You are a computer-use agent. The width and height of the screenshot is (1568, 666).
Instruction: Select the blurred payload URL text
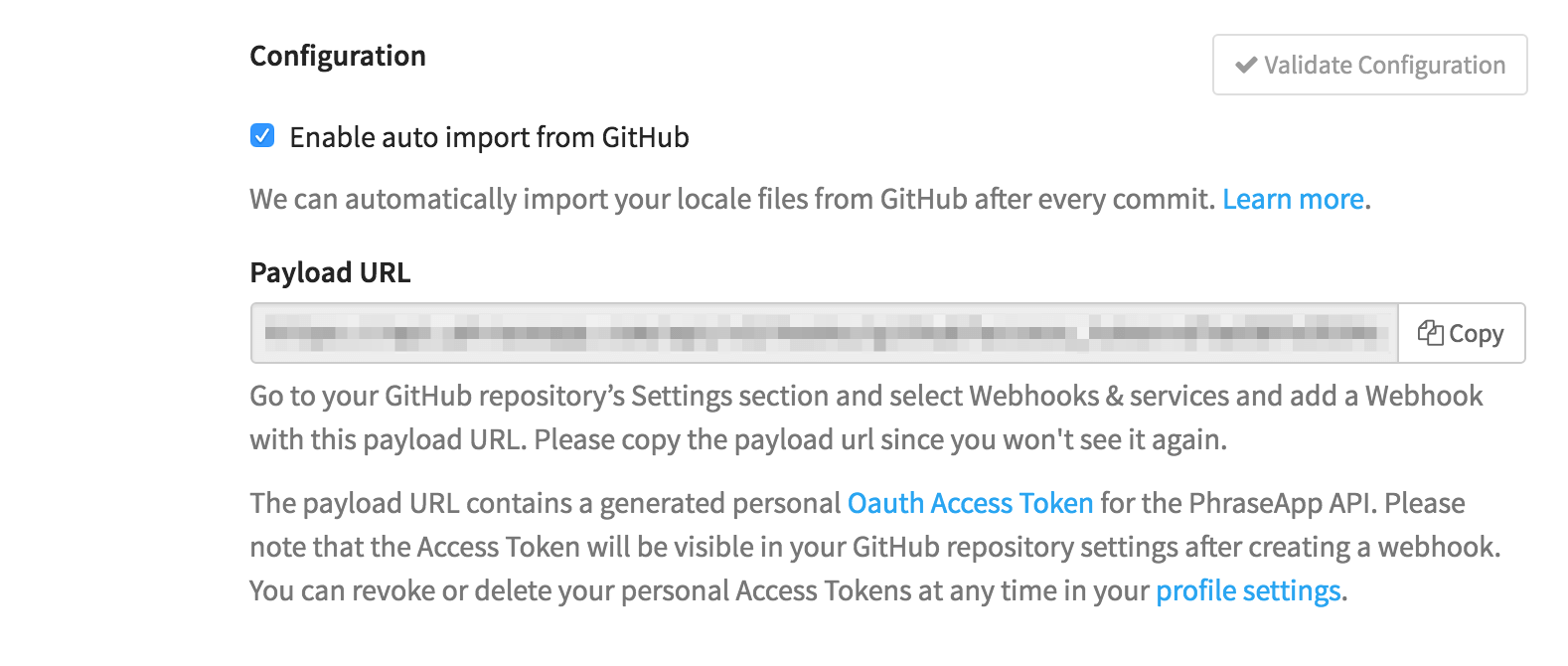(x=827, y=333)
